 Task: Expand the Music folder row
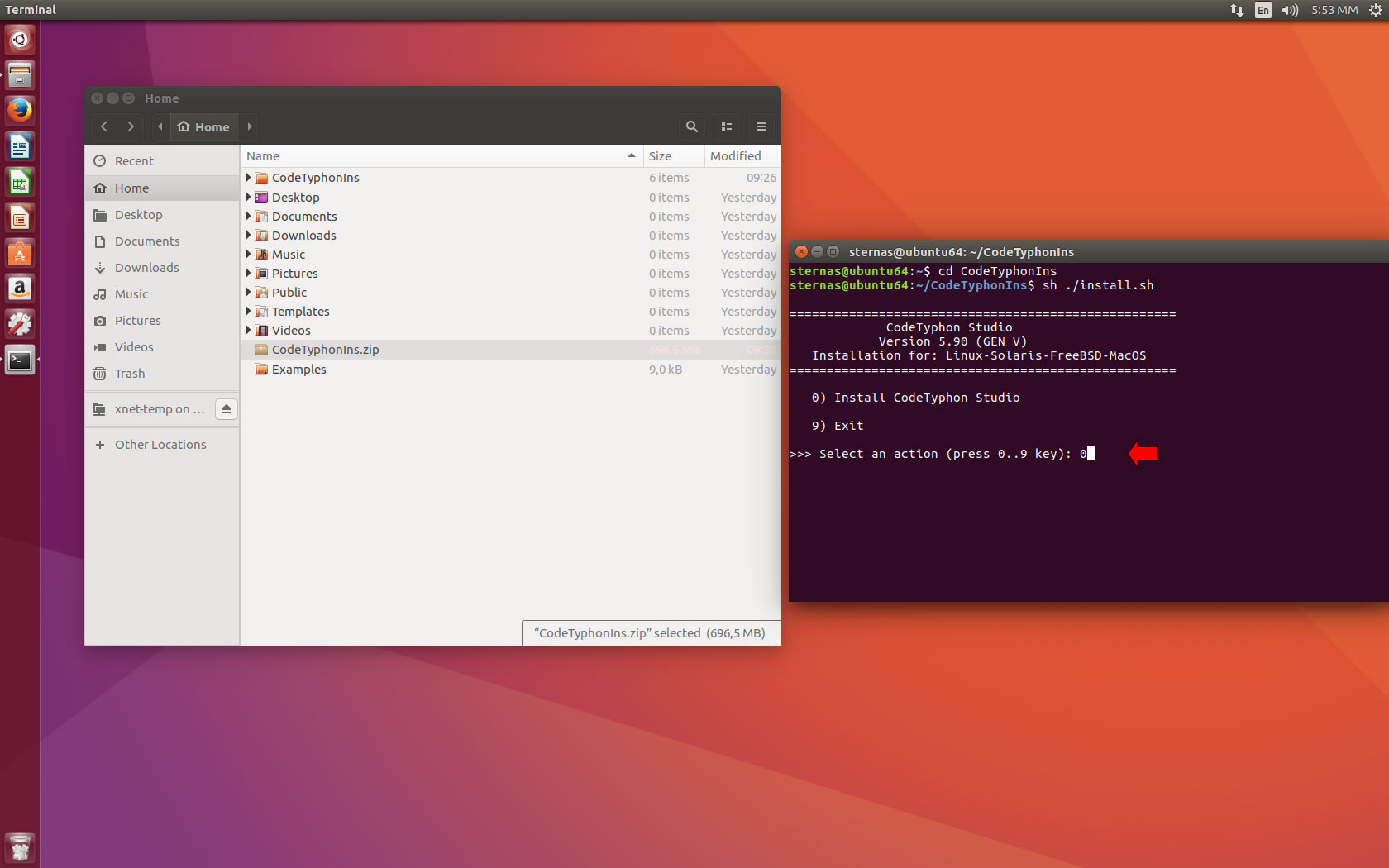(x=248, y=254)
